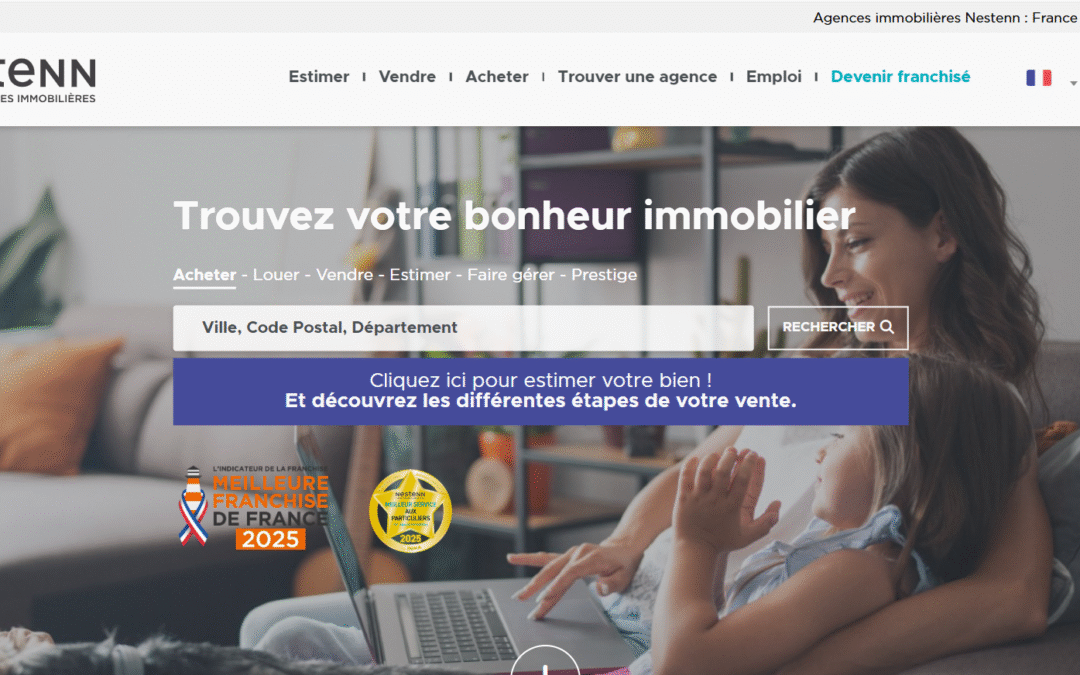This screenshot has width=1080, height=675.
Task: Switch to the Faire gérer tab
Action: (x=510, y=275)
